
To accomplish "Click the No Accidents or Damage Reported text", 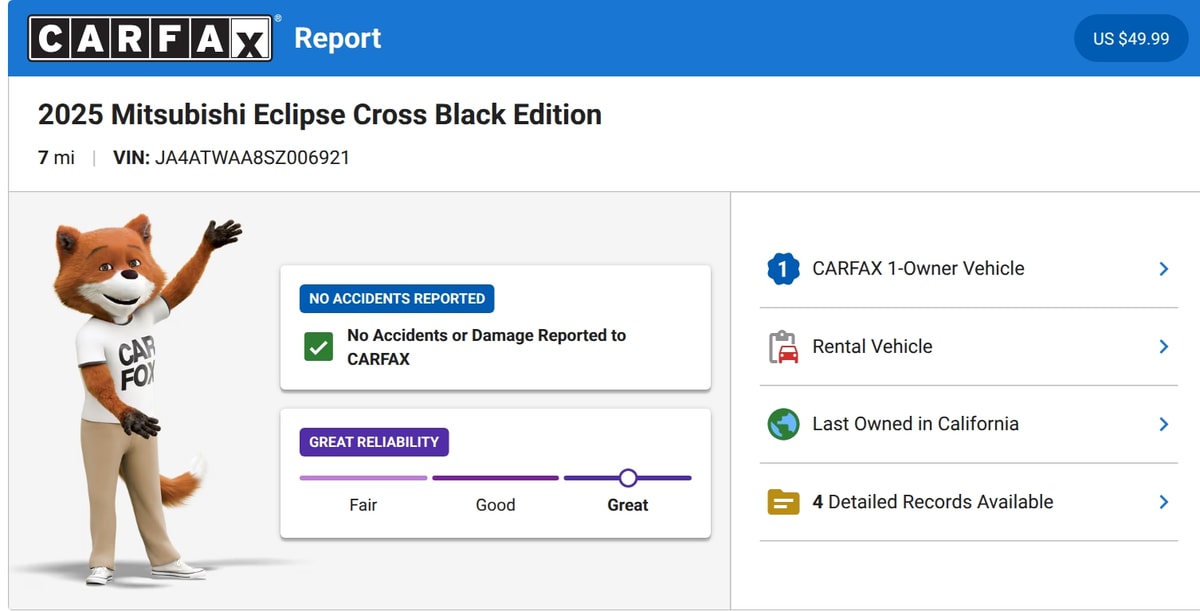I will pos(487,347).
